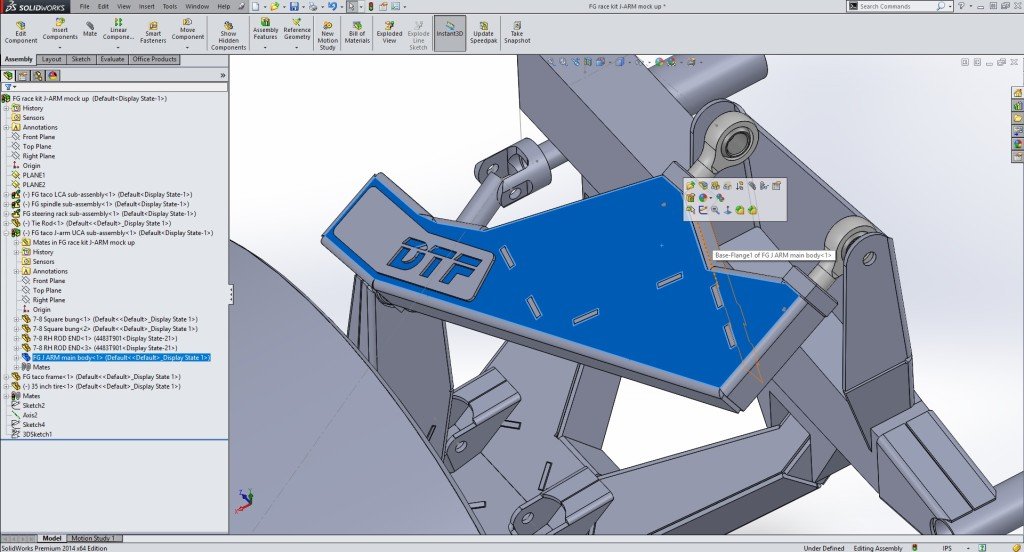Select Sketch4 in the tree
The image size is (1024, 552).
point(33,425)
